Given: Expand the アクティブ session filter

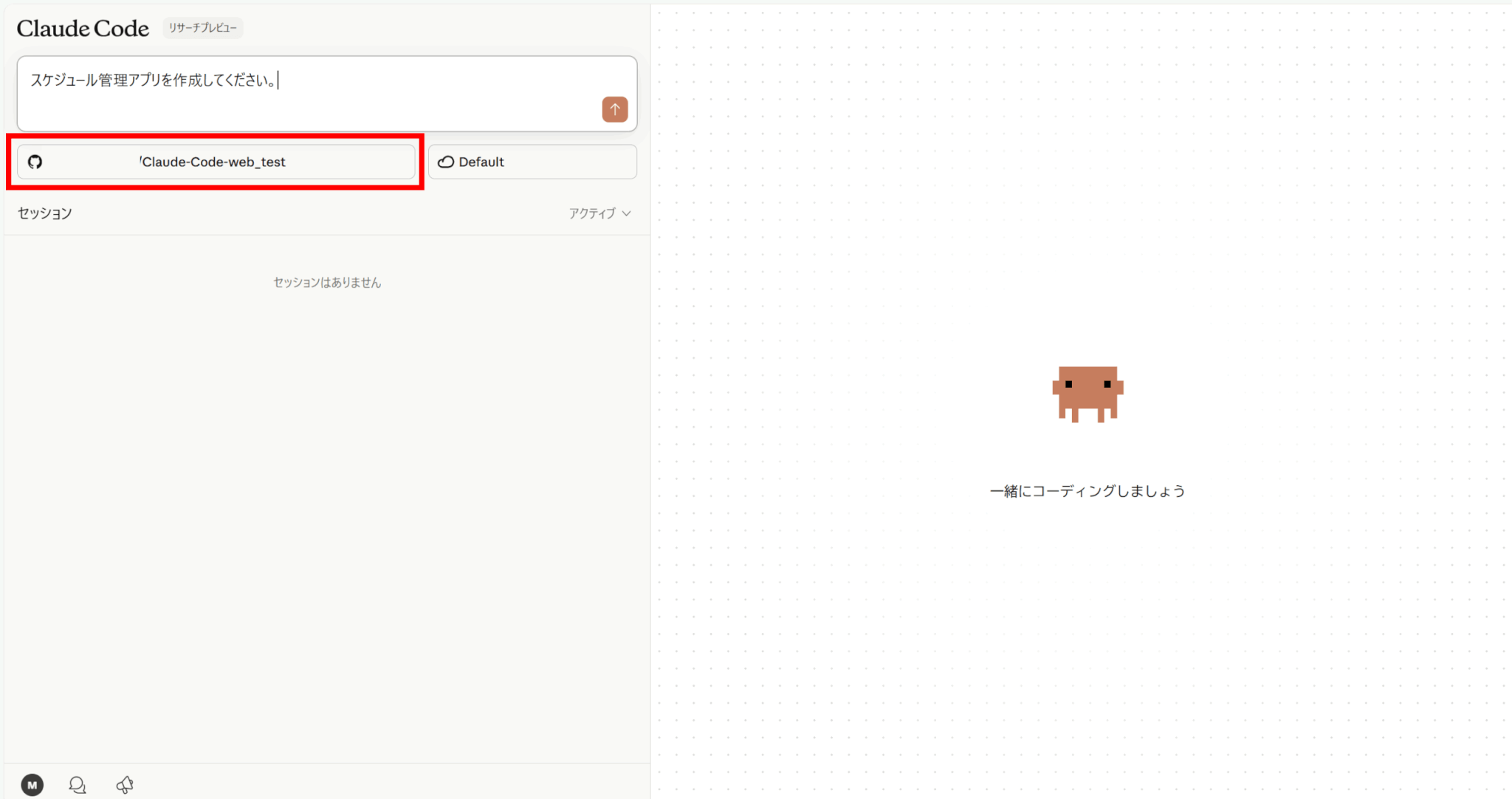Looking at the screenshot, I should coord(592,213).
